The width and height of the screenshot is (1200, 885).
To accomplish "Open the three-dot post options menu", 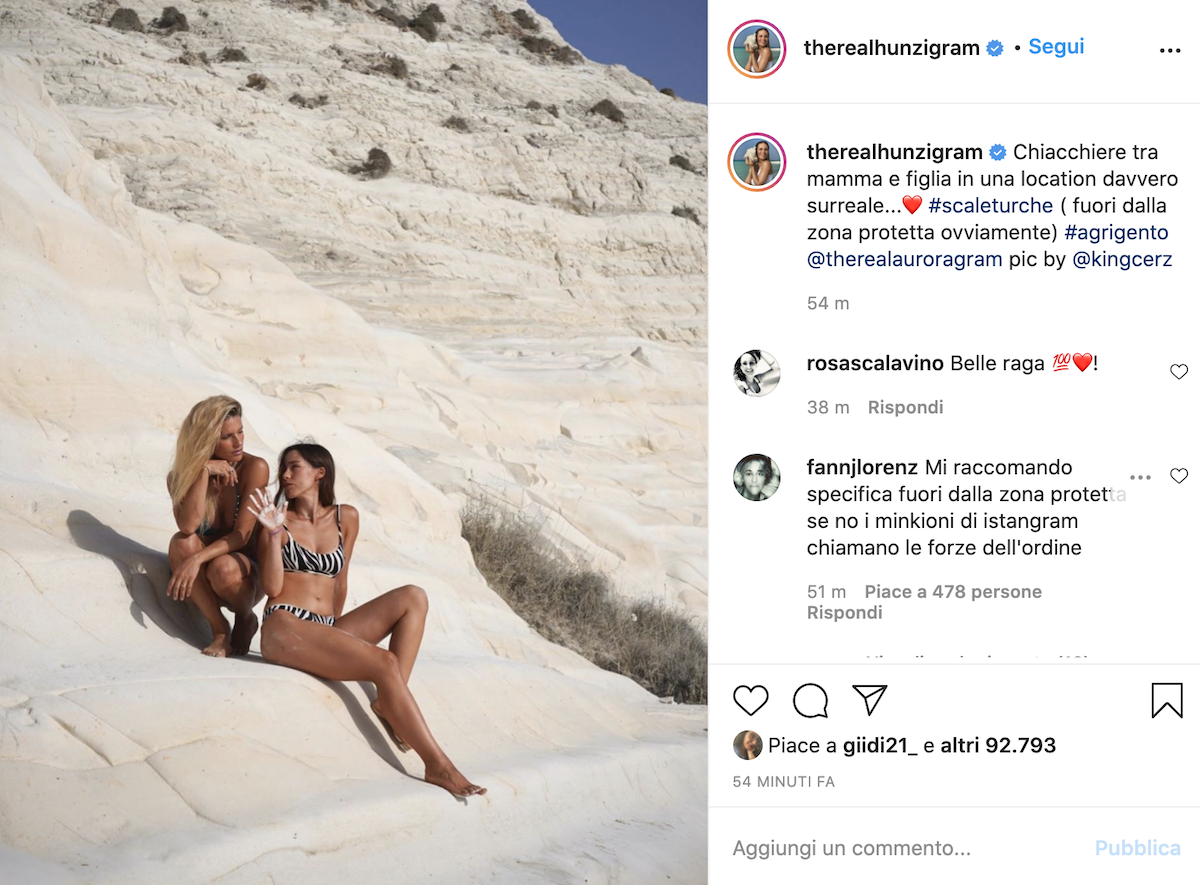I will pos(1170,51).
